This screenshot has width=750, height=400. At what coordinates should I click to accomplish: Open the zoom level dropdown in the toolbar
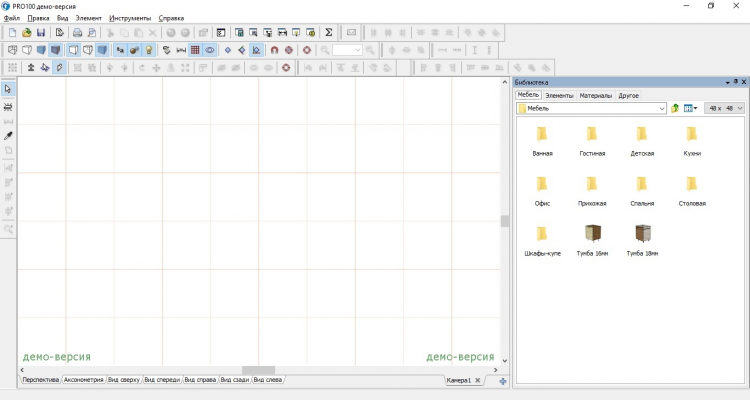(357, 50)
